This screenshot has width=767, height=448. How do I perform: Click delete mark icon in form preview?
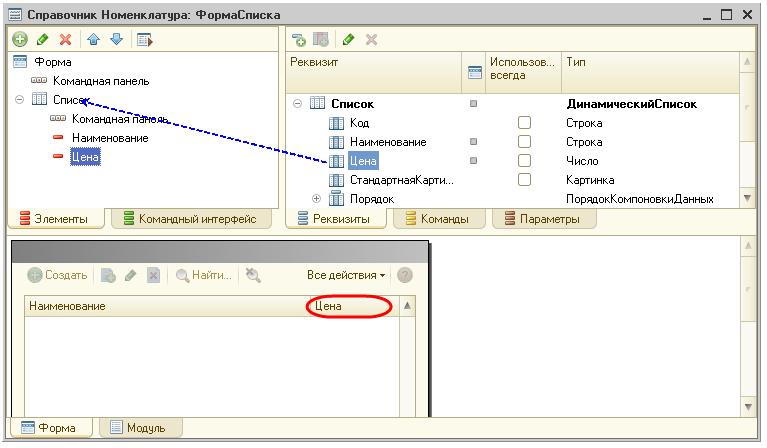[154, 275]
